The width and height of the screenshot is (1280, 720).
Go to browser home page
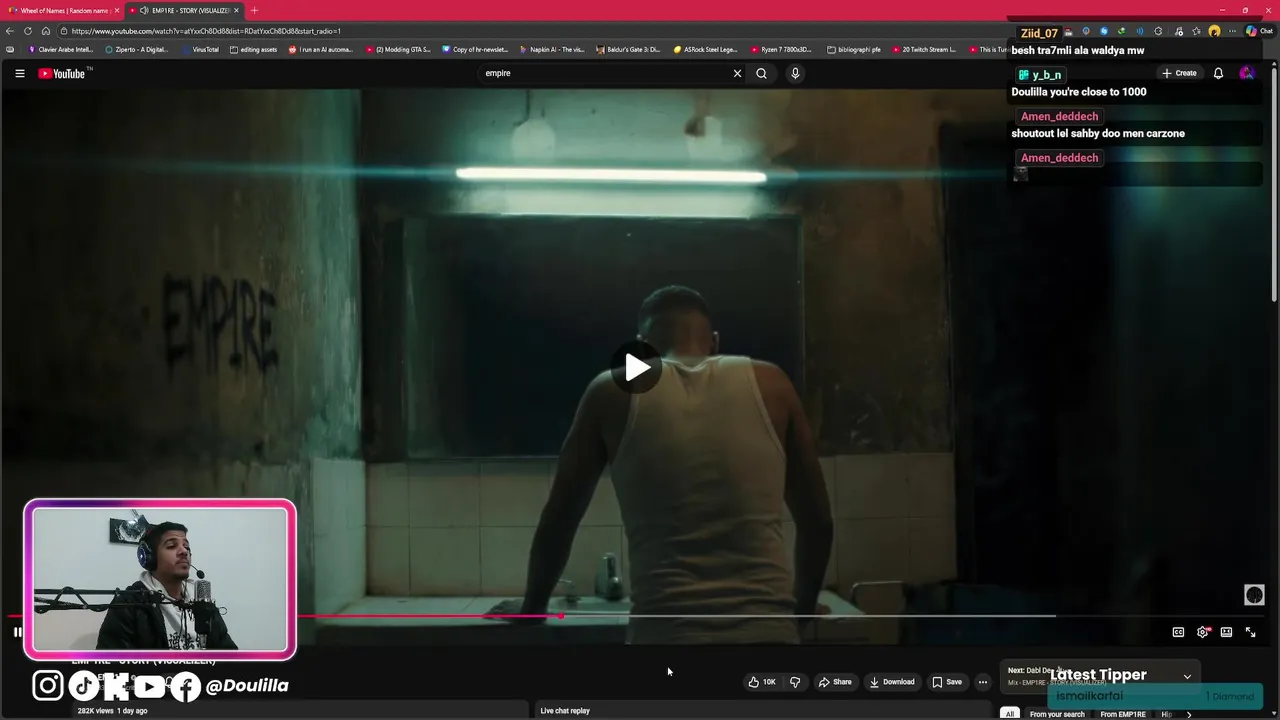pos(45,31)
